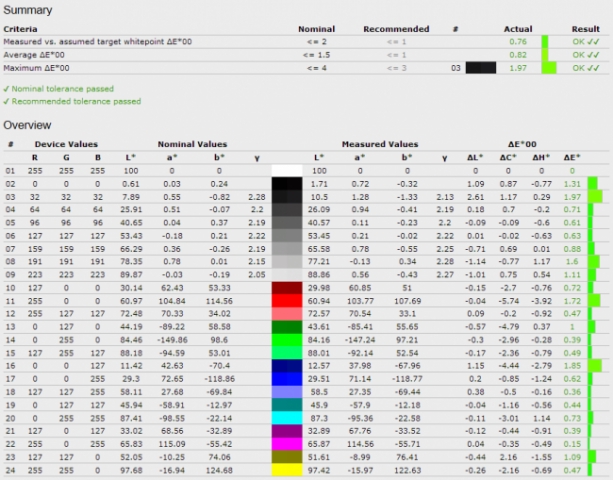Click the green ΔE bar for row 16
This screenshot has width=613, height=480.
[594, 365]
